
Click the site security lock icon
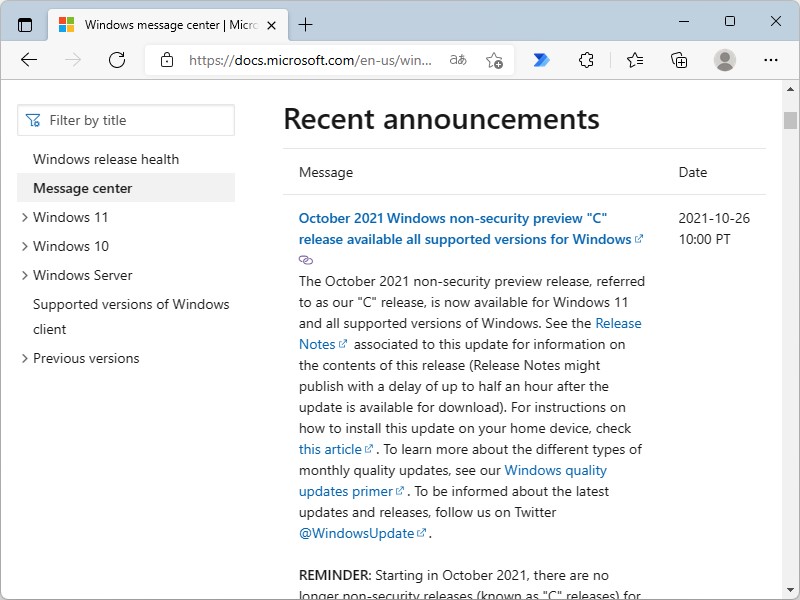coord(167,60)
